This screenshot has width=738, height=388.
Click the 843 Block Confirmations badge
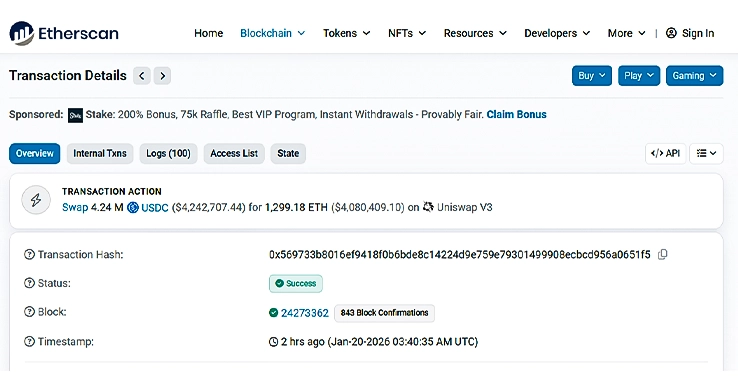click(384, 313)
